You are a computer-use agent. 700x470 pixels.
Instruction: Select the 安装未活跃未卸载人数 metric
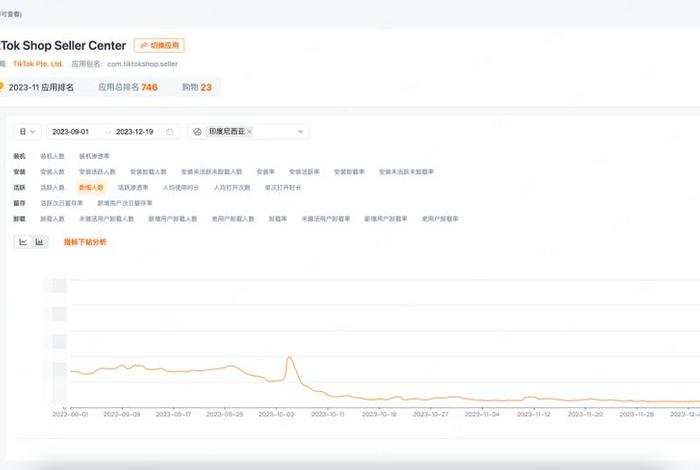tap(212, 172)
